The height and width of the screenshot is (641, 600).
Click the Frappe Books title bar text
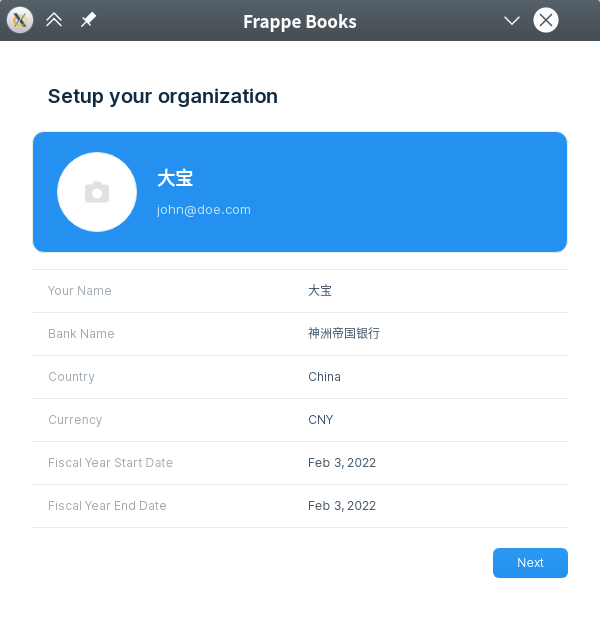(300, 21)
